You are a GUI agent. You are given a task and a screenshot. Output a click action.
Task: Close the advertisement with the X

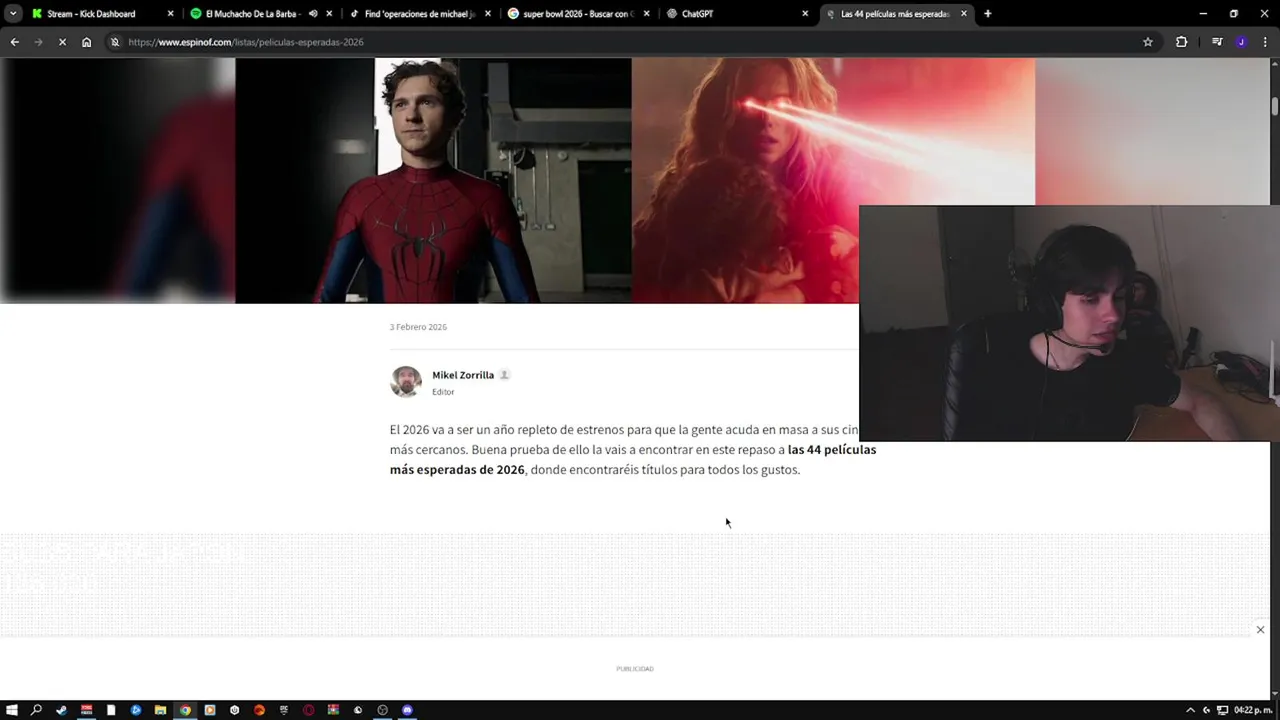pyautogui.click(x=1260, y=629)
